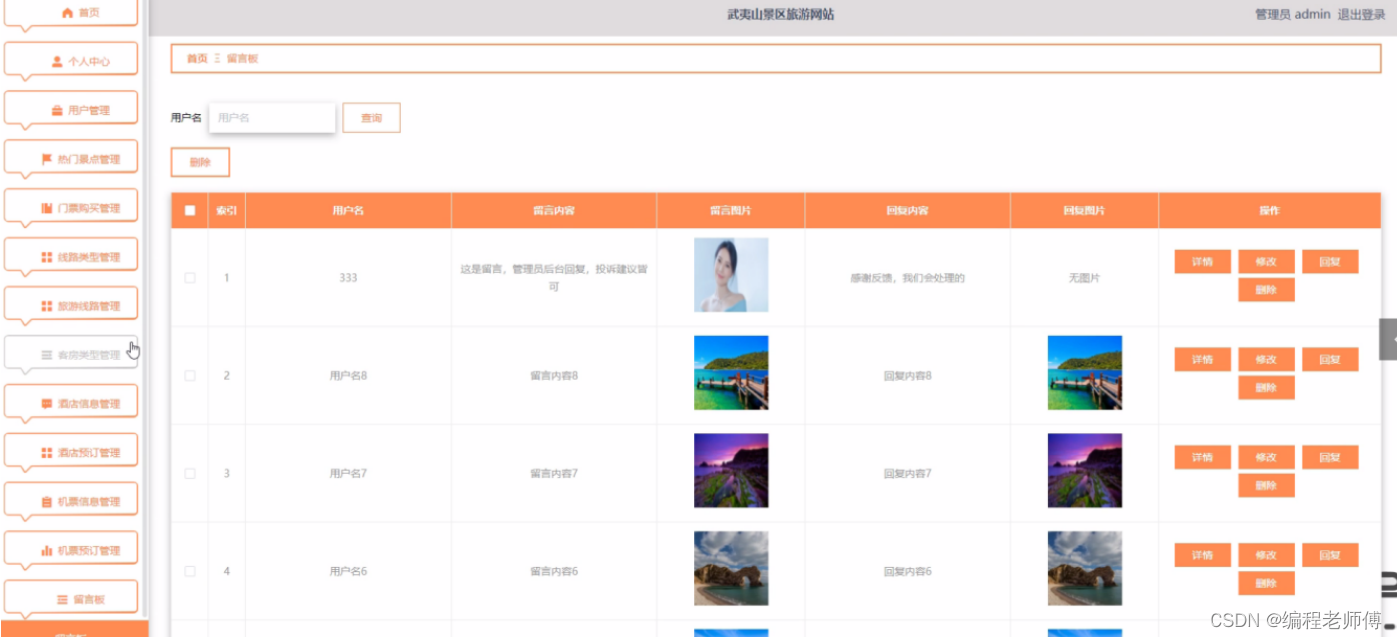Click the cell text 感谢反馈，我们会处理的
The width and height of the screenshot is (1397, 639).
(907, 278)
